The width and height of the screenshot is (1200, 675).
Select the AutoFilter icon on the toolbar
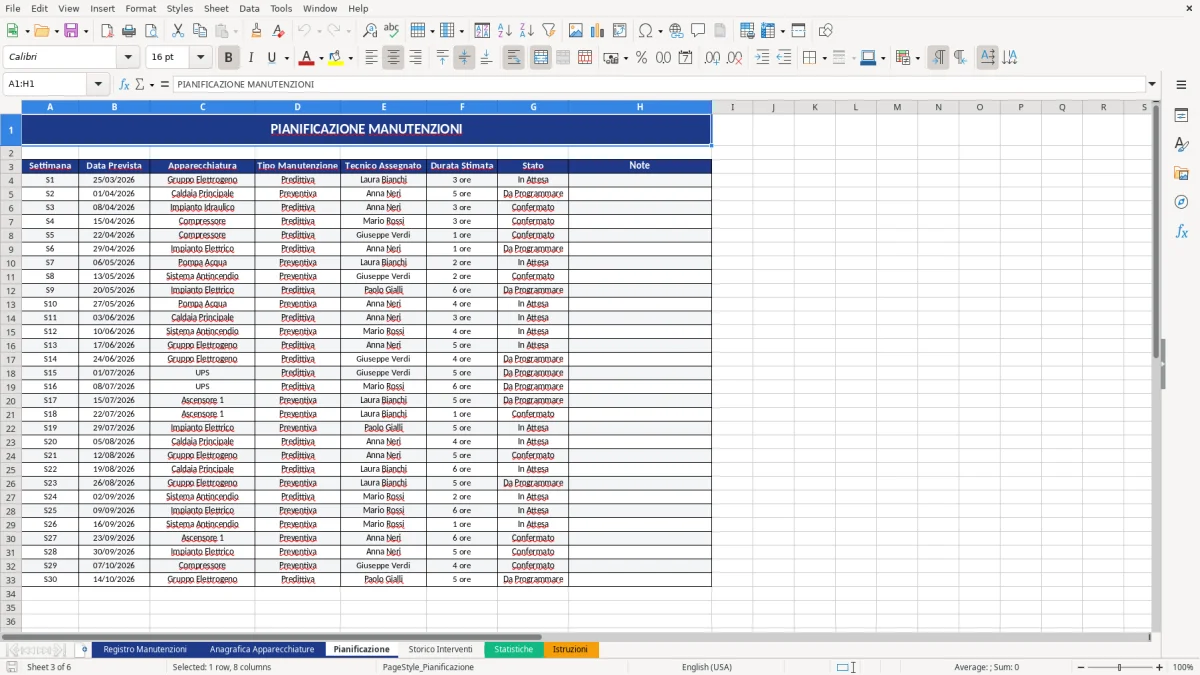click(548, 30)
